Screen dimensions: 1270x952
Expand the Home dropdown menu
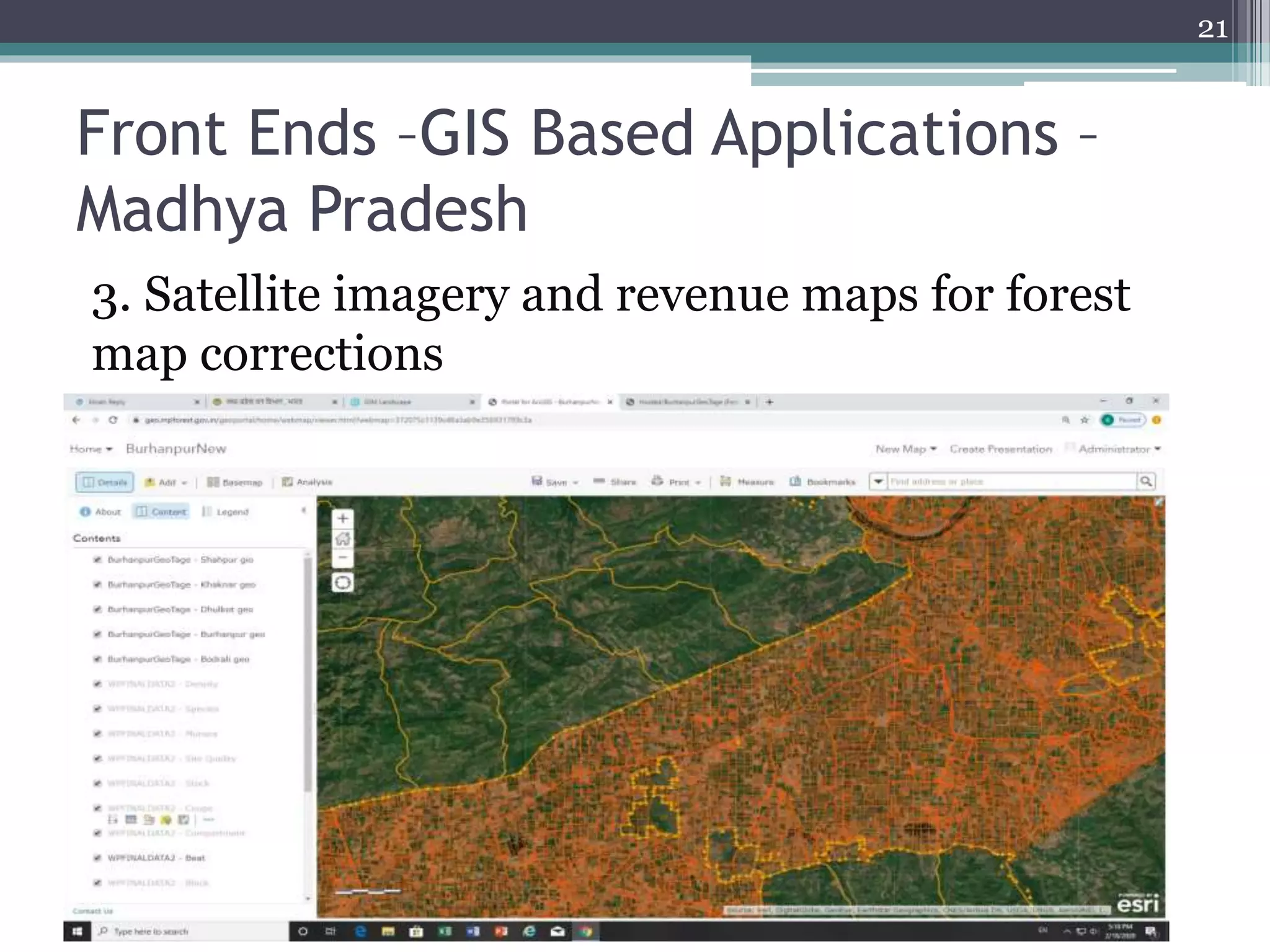[x=91, y=449]
